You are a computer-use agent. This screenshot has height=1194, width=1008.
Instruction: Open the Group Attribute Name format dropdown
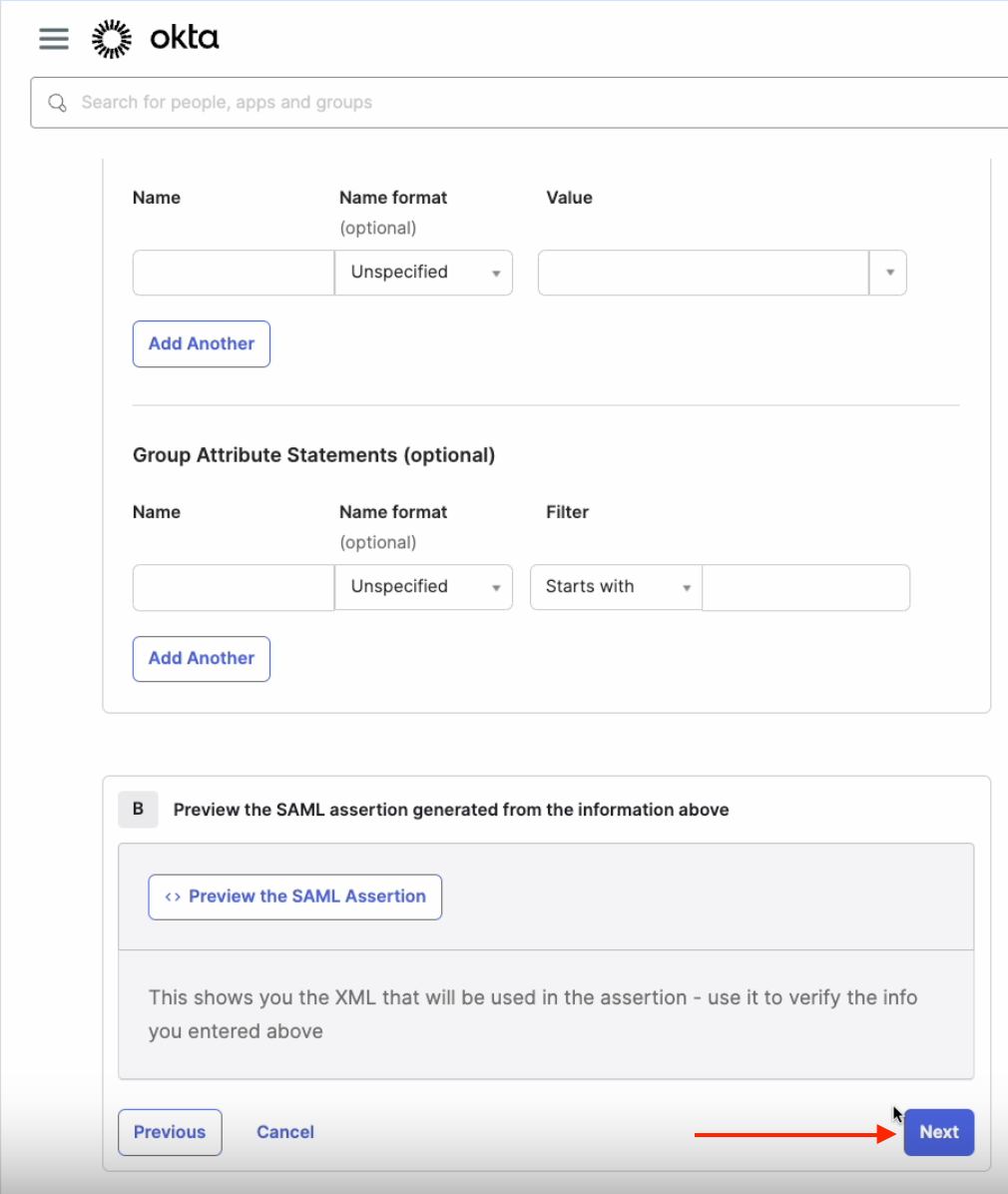point(423,587)
